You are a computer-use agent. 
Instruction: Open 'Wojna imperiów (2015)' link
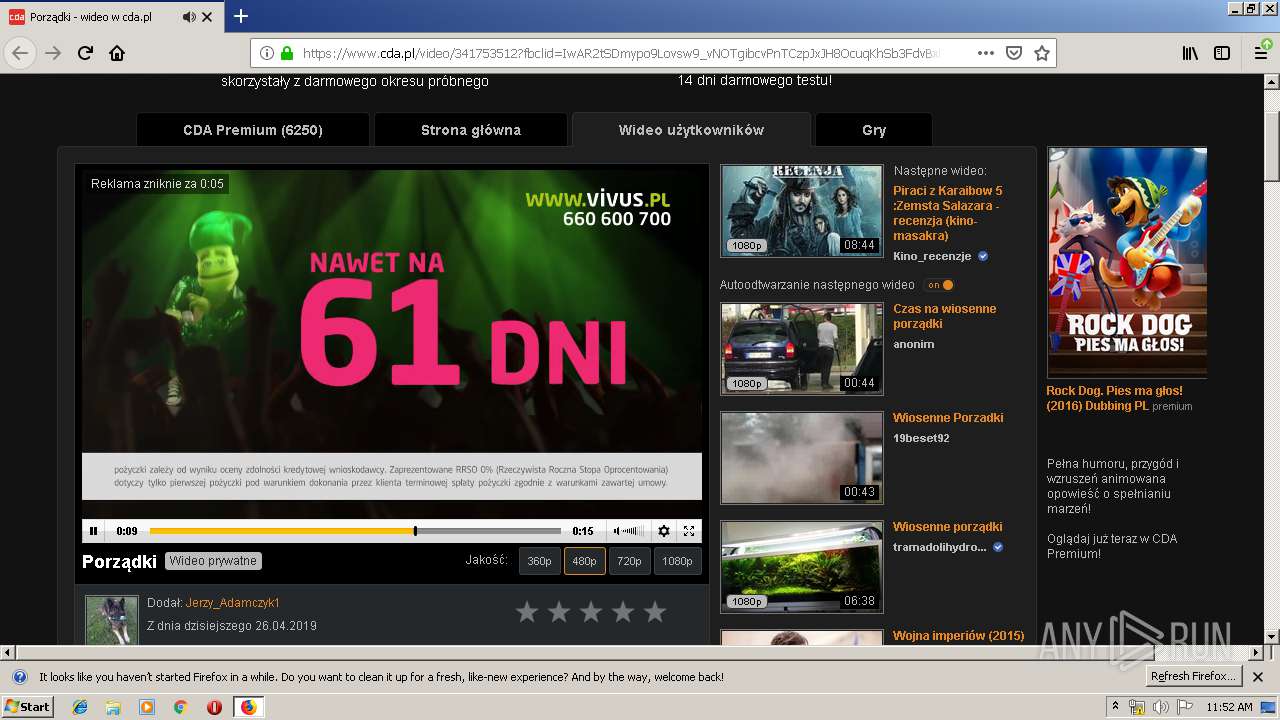(x=958, y=636)
